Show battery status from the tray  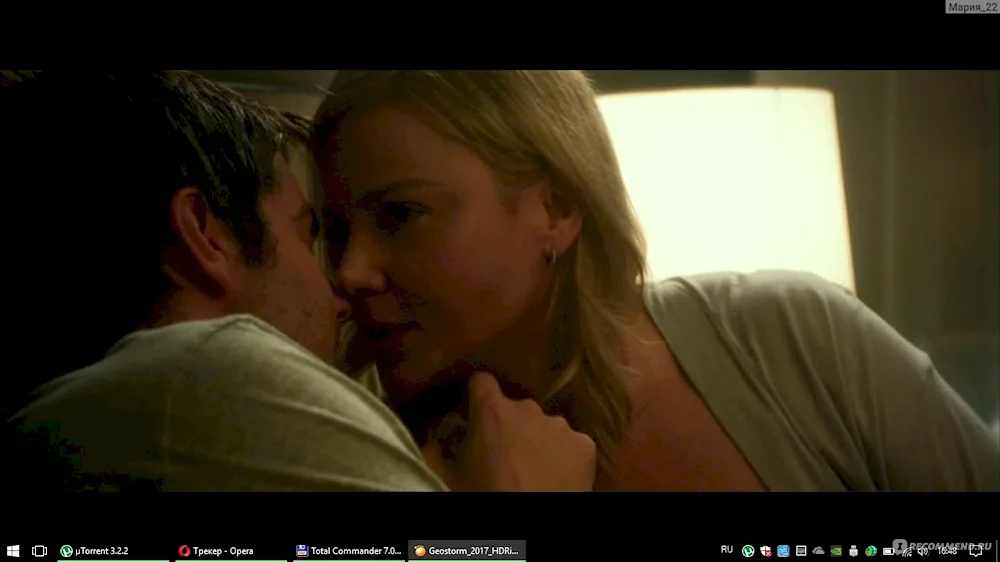click(x=888, y=551)
